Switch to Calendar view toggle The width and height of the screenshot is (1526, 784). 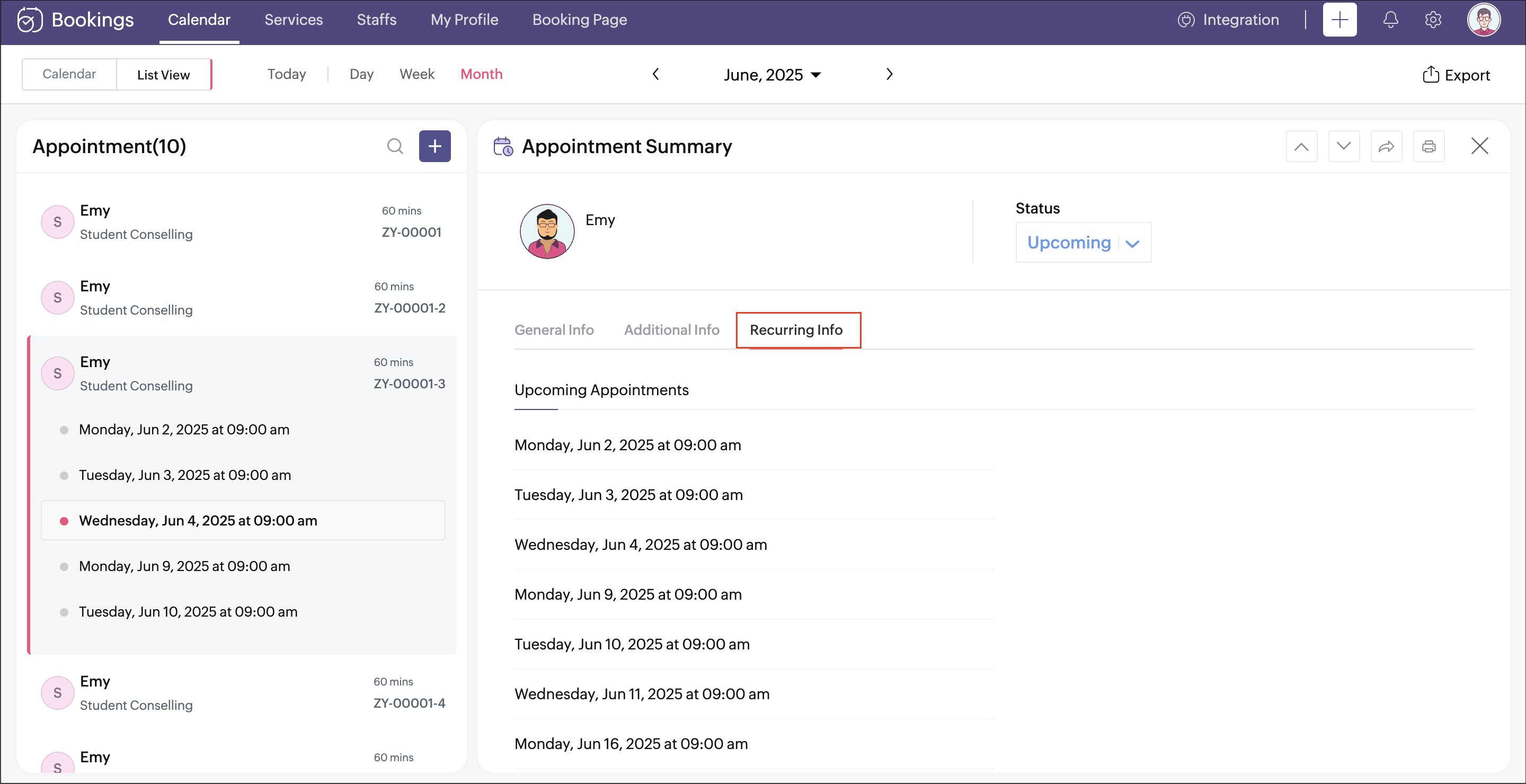69,74
